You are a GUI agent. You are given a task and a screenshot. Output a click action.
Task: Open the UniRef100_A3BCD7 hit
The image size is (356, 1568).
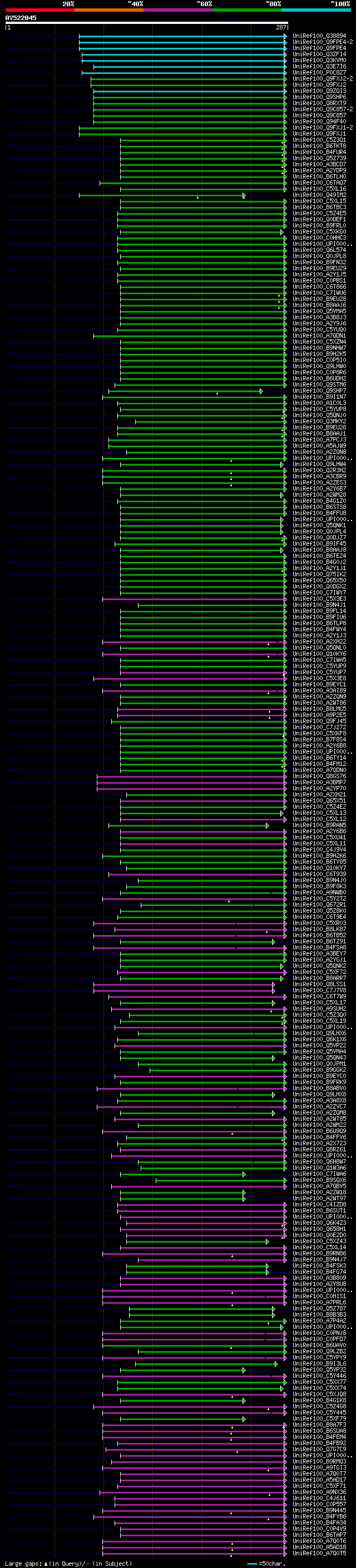(x=319, y=164)
